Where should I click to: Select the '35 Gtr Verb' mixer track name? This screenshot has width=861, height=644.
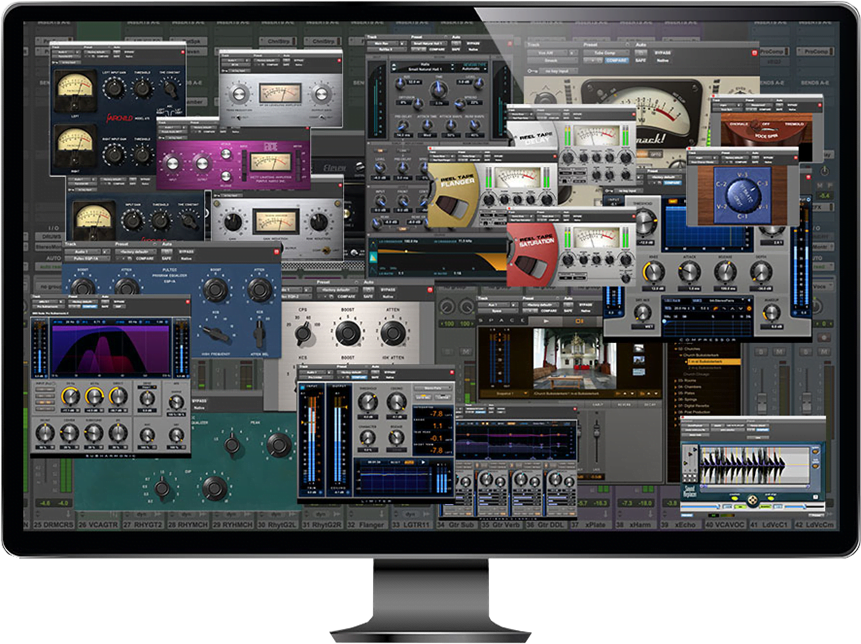(500, 525)
